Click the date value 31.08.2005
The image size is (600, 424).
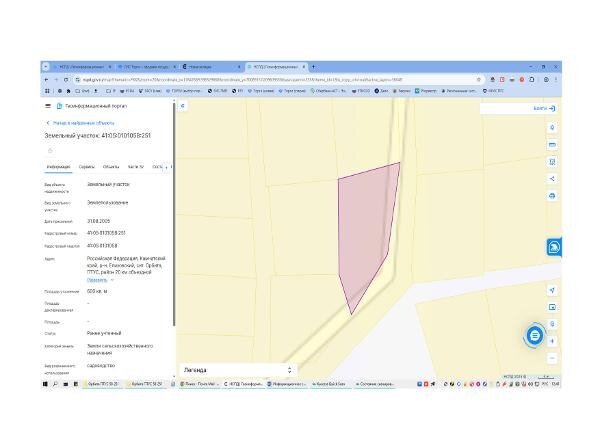point(98,221)
